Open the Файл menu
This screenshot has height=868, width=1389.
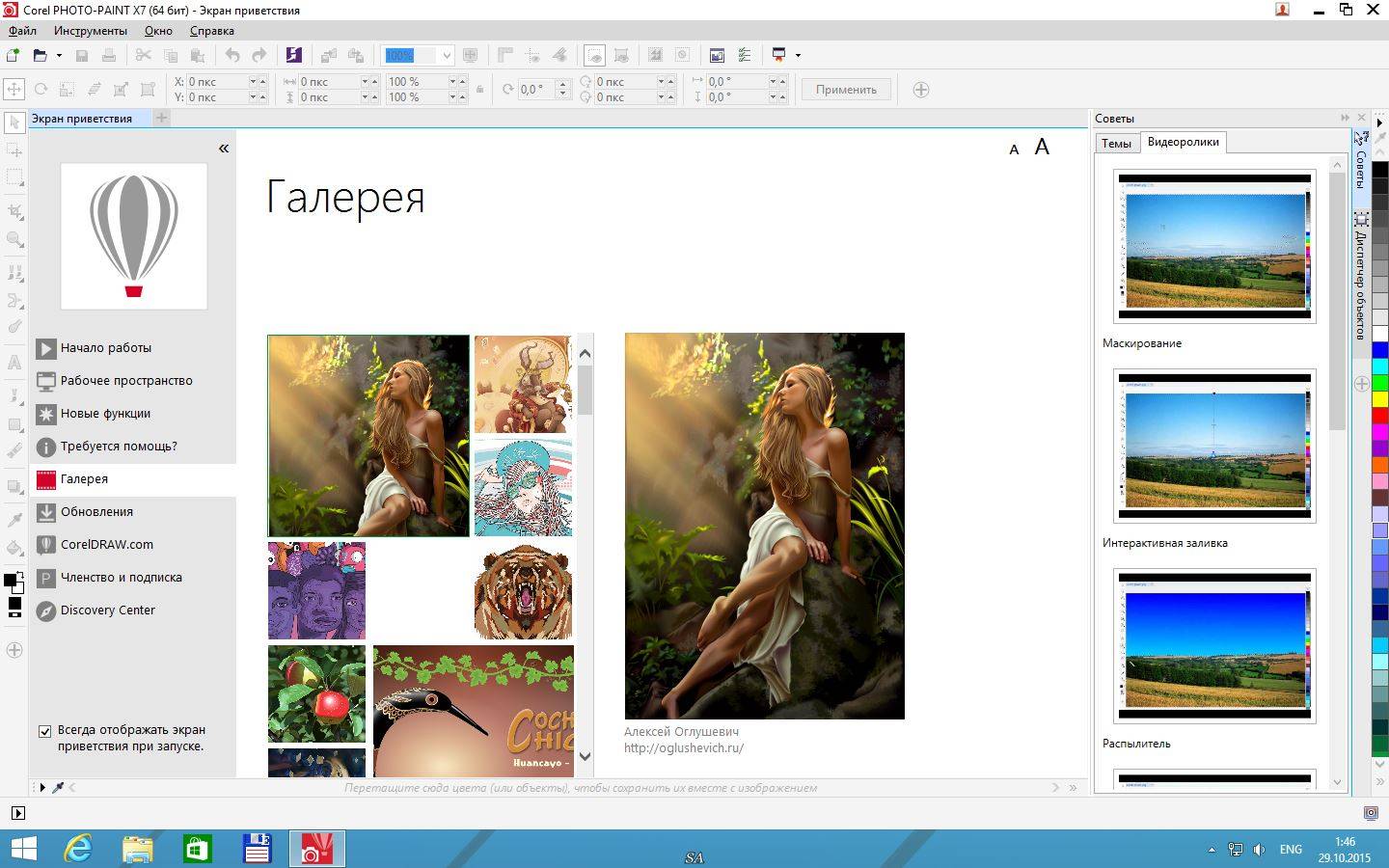[x=22, y=30]
